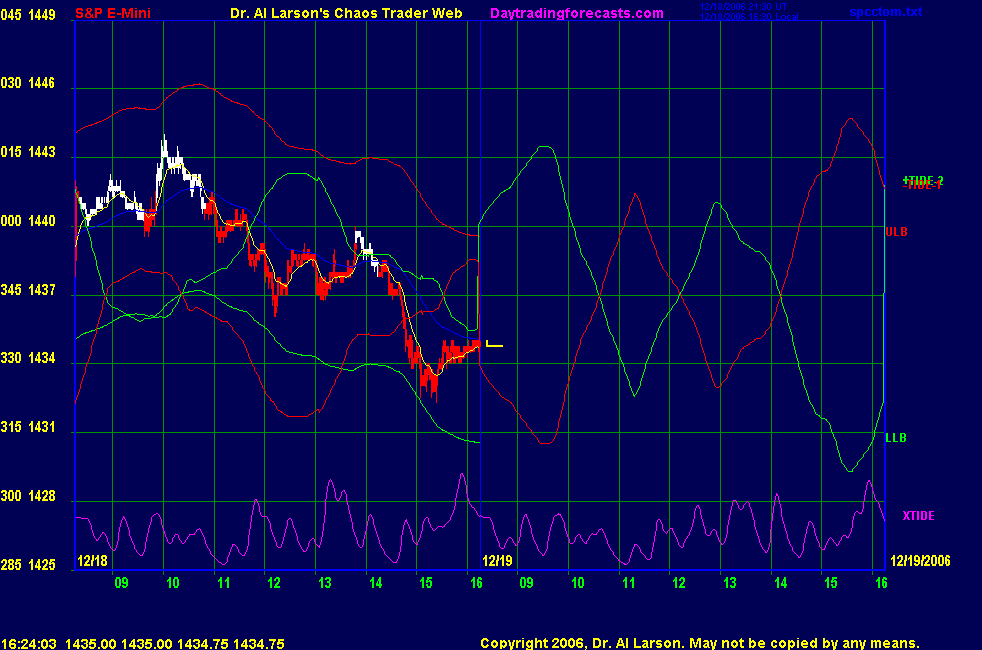The image size is (982, 650).
Task: Select the 16 hour tick of 12/19 session
Action: [x=881, y=583]
